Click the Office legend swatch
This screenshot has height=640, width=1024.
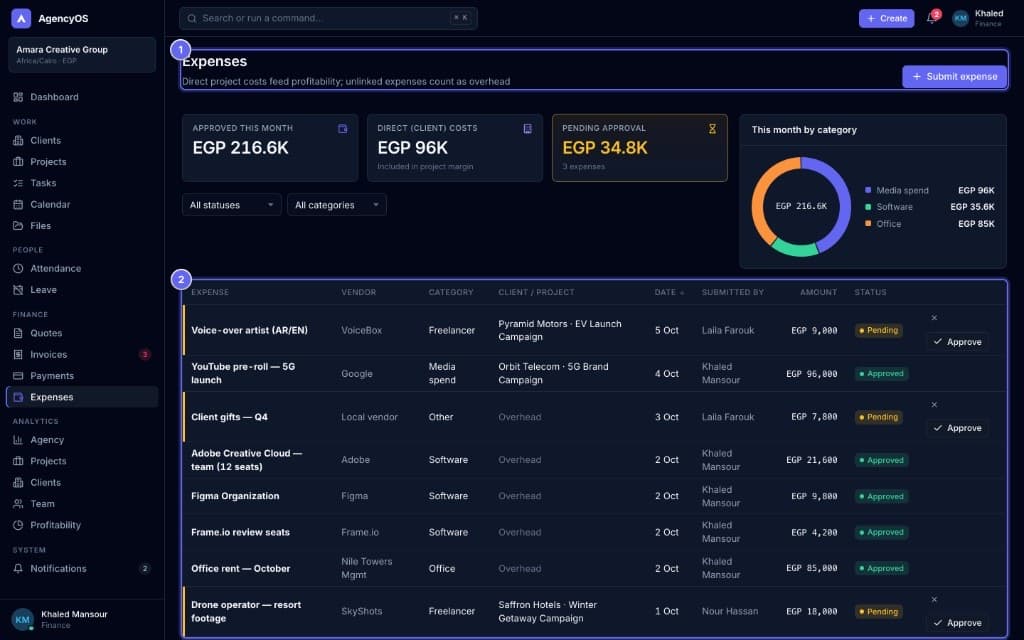[x=868, y=223]
